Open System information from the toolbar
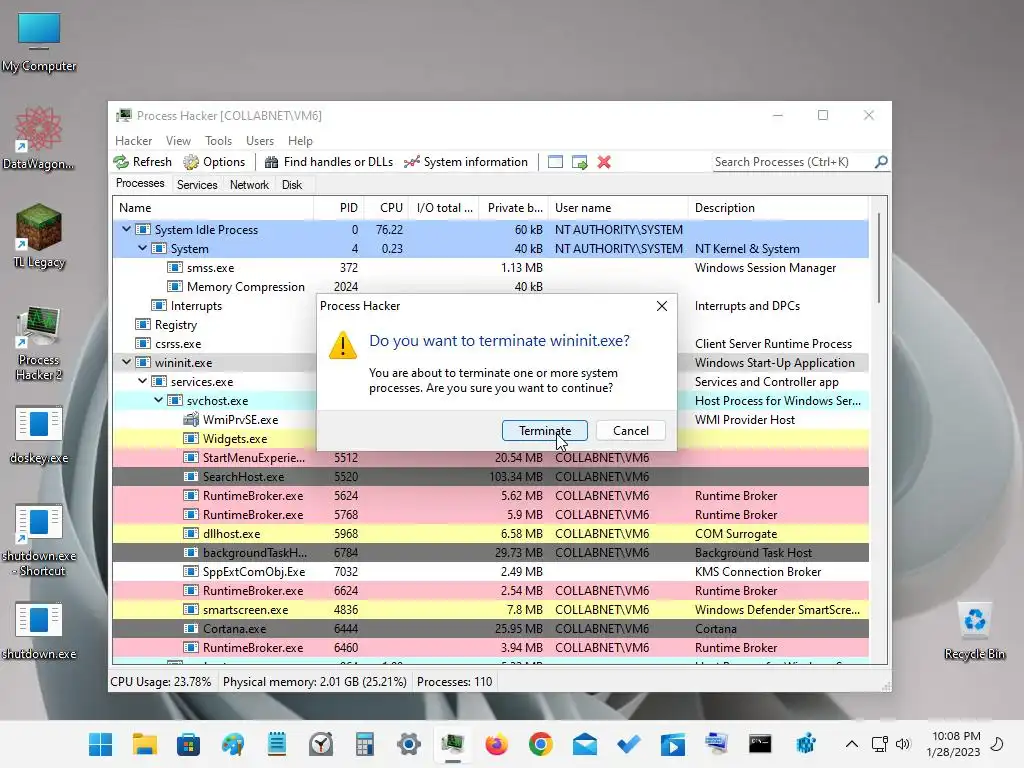This screenshot has width=1024, height=768. tap(466, 162)
